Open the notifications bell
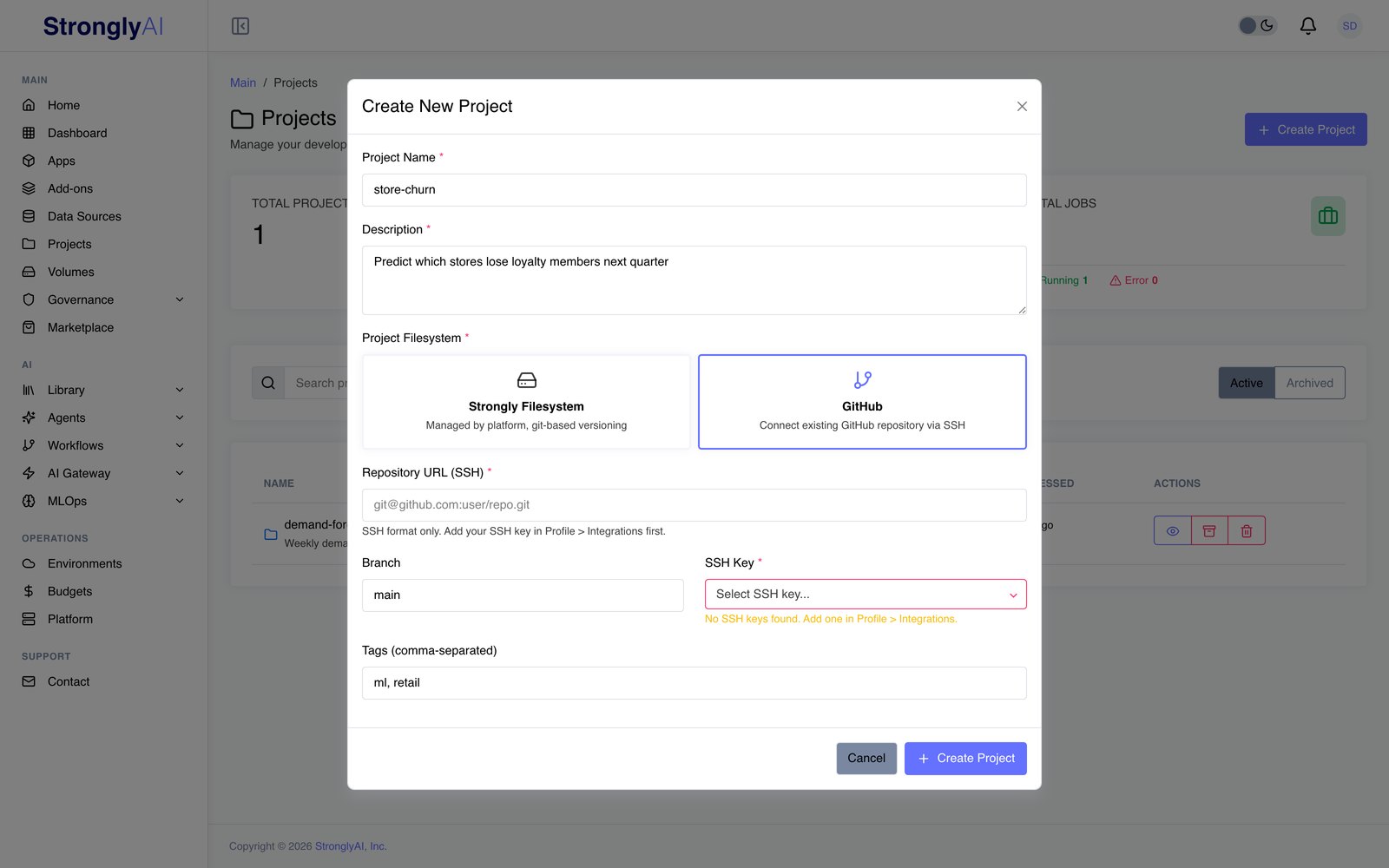 1307,26
